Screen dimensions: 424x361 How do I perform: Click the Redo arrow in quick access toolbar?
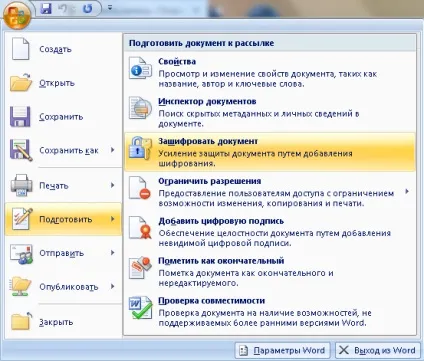[x=87, y=8]
